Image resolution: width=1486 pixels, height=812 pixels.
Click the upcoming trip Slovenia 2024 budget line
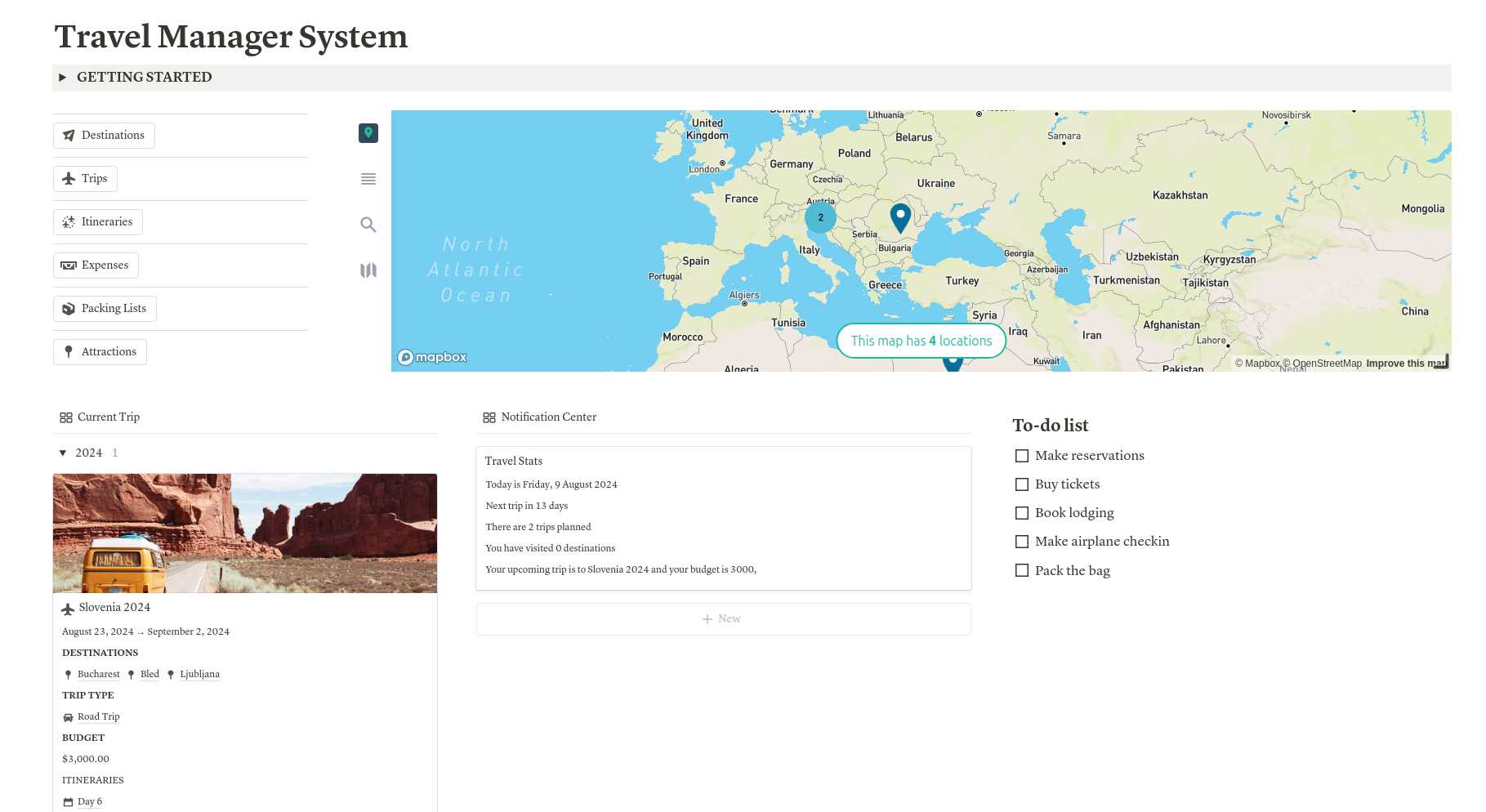(x=621, y=570)
